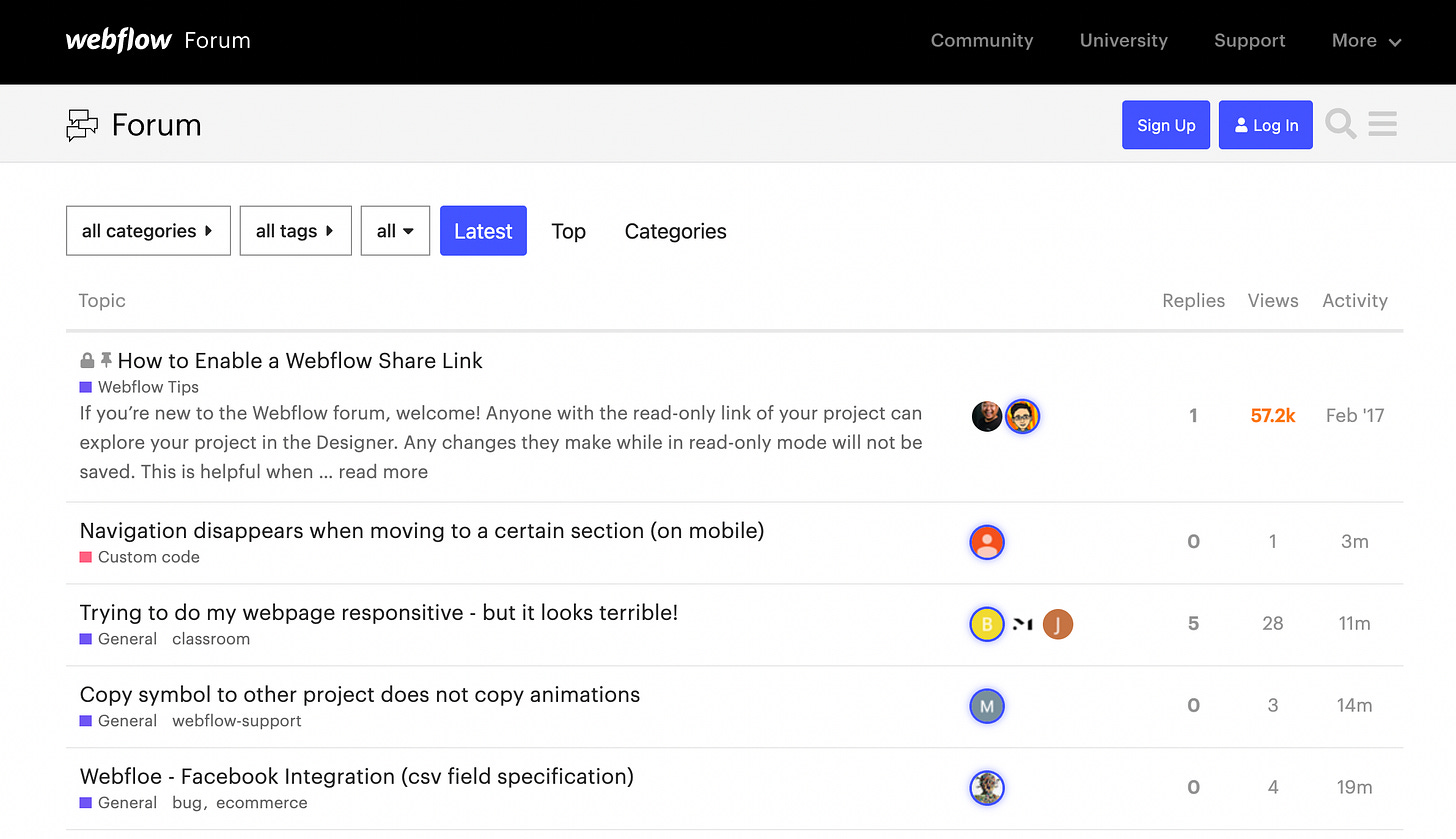Click the 11m activity time
The width and height of the screenshot is (1456, 839).
(1355, 624)
